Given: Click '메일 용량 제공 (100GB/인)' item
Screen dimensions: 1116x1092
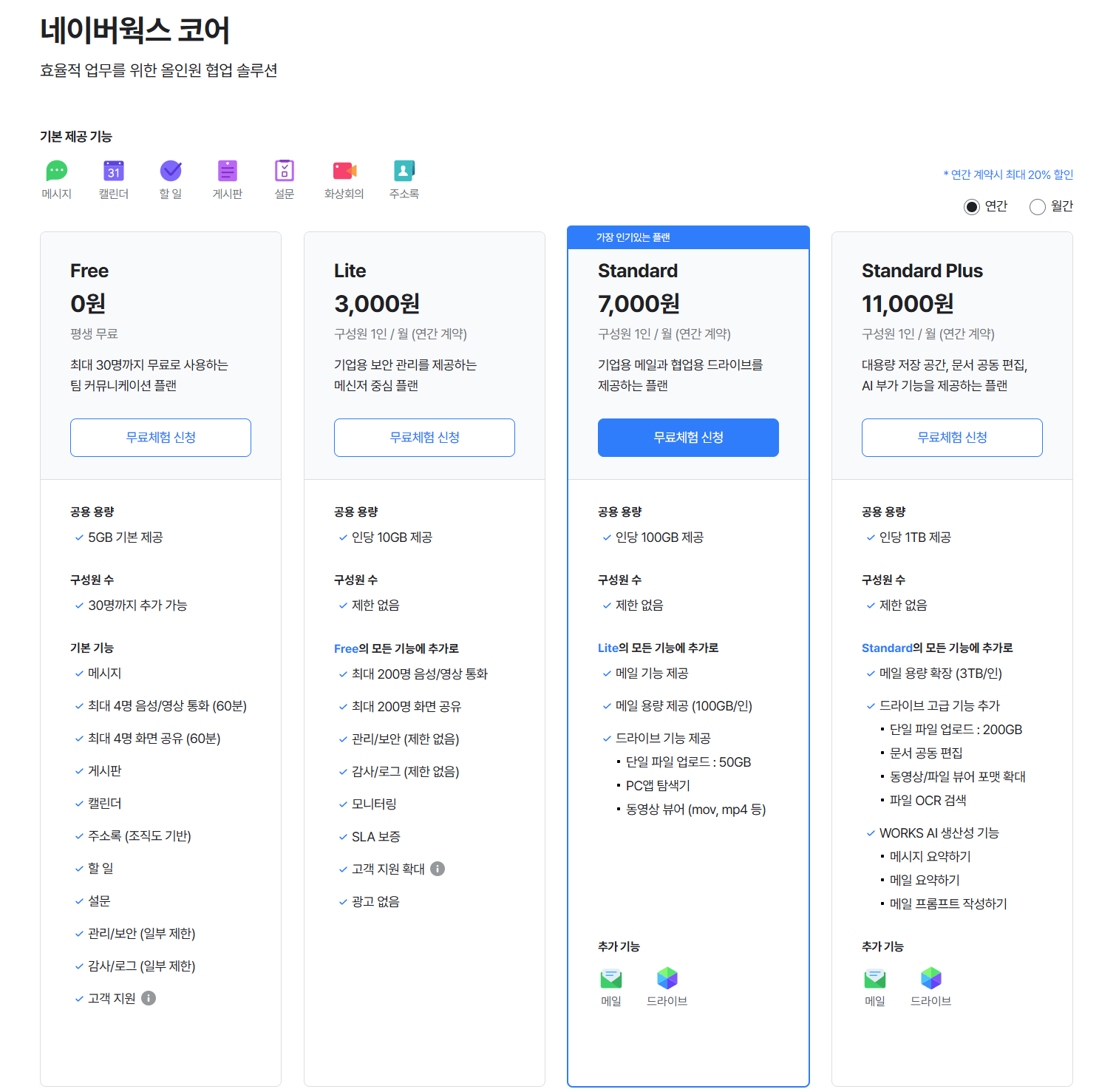Looking at the screenshot, I should [x=684, y=706].
